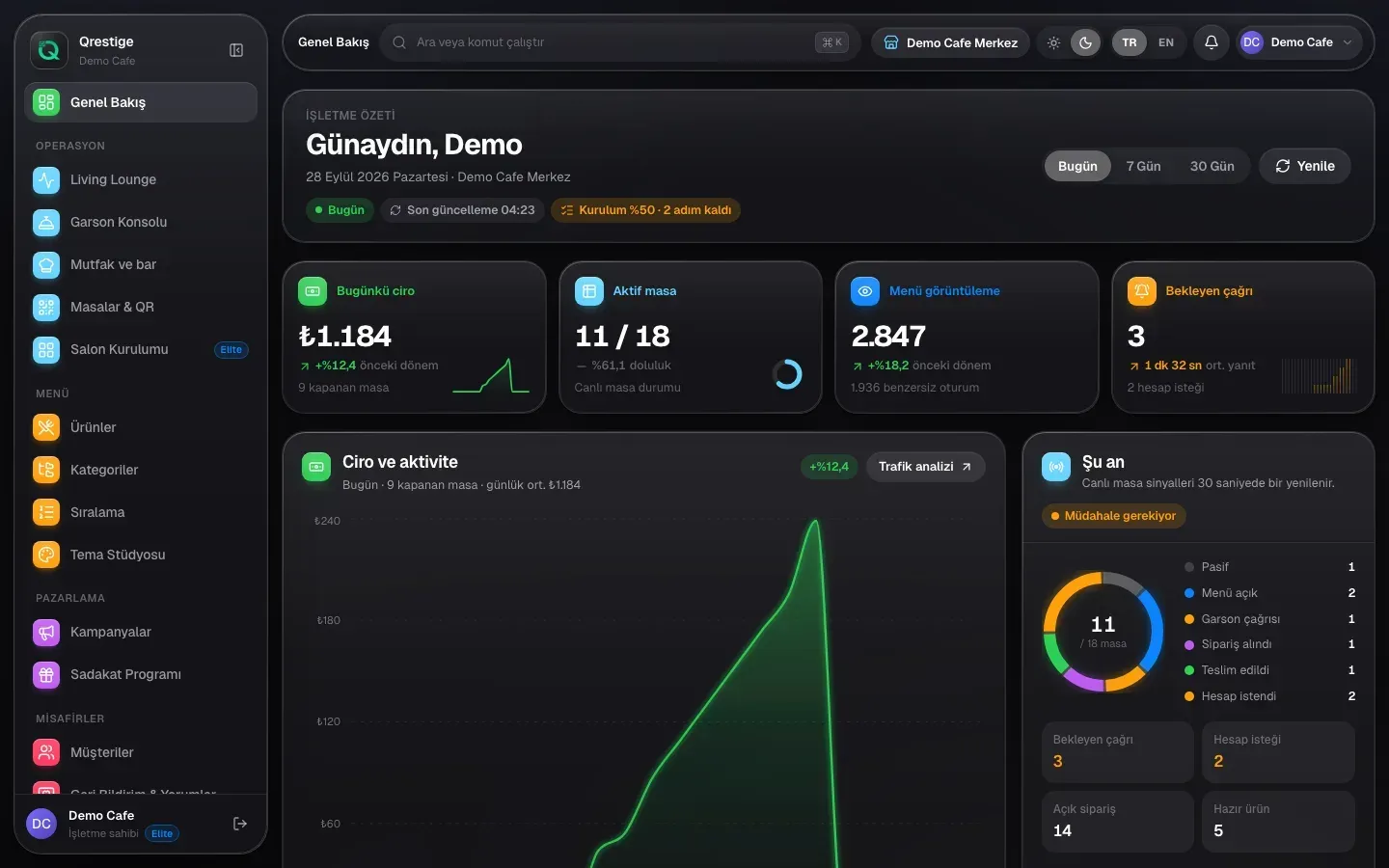Click the Ürünler utensils icon
This screenshot has height=868, width=1389.
coord(46,427)
